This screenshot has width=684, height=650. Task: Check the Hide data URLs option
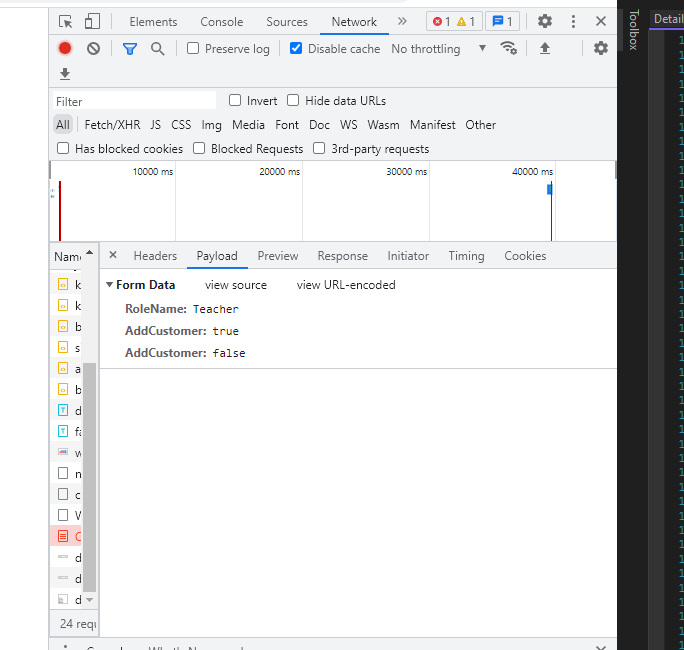pos(293,100)
